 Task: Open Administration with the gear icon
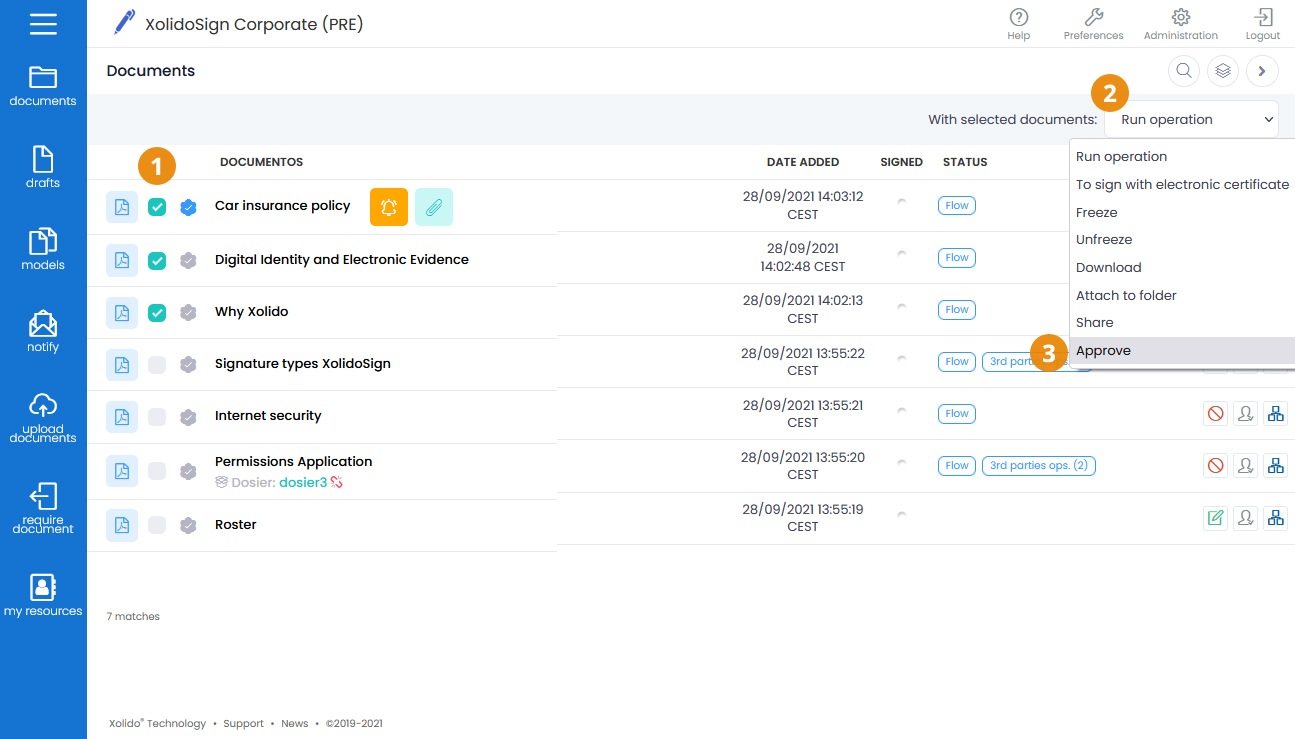click(1181, 24)
